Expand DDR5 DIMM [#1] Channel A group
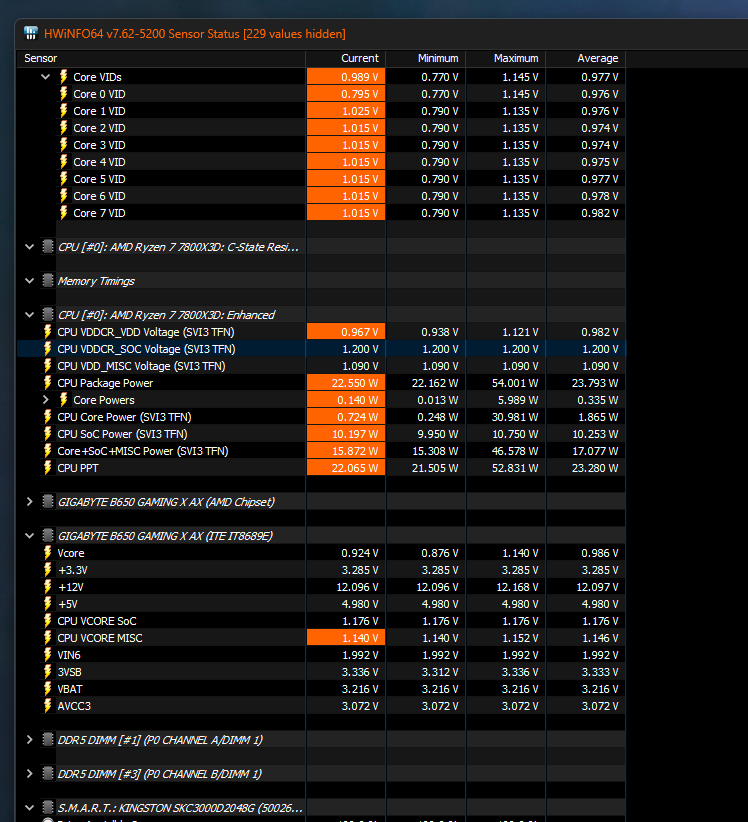This screenshot has width=748, height=822. [29, 740]
